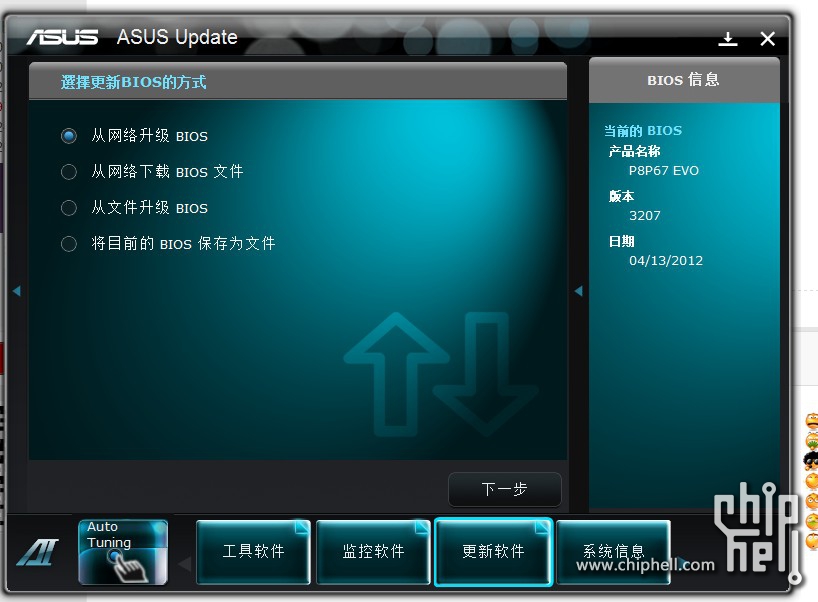Launch the Auto Tuning button
Viewport: 818px width, 602px height.
click(x=123, y=551)
